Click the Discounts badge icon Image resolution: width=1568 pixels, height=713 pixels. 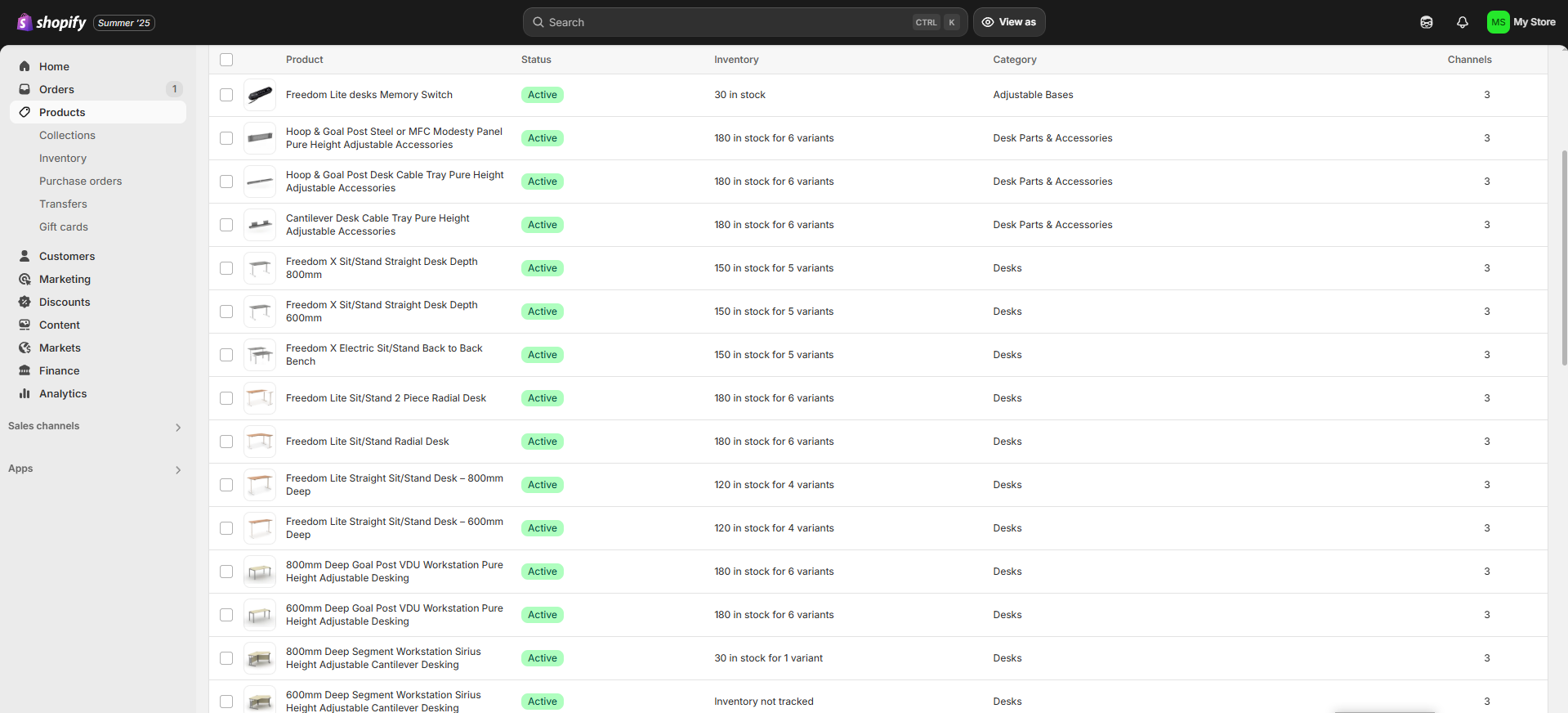click(25, 302)
